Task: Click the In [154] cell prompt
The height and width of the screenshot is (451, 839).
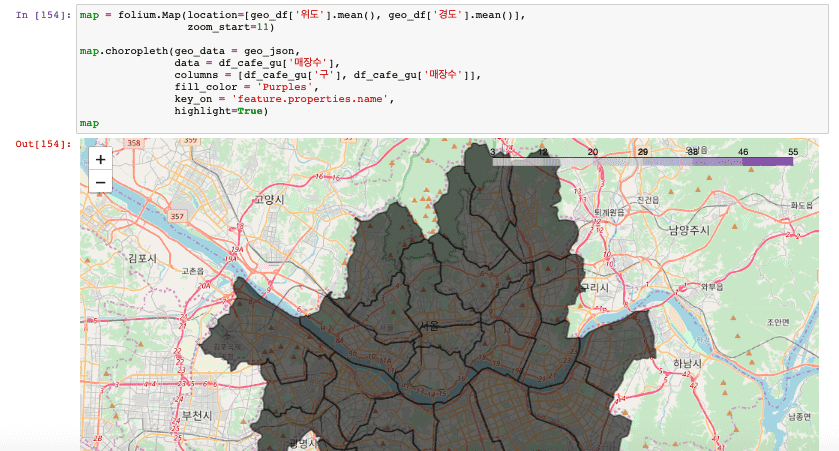Action: pos(43,15)
